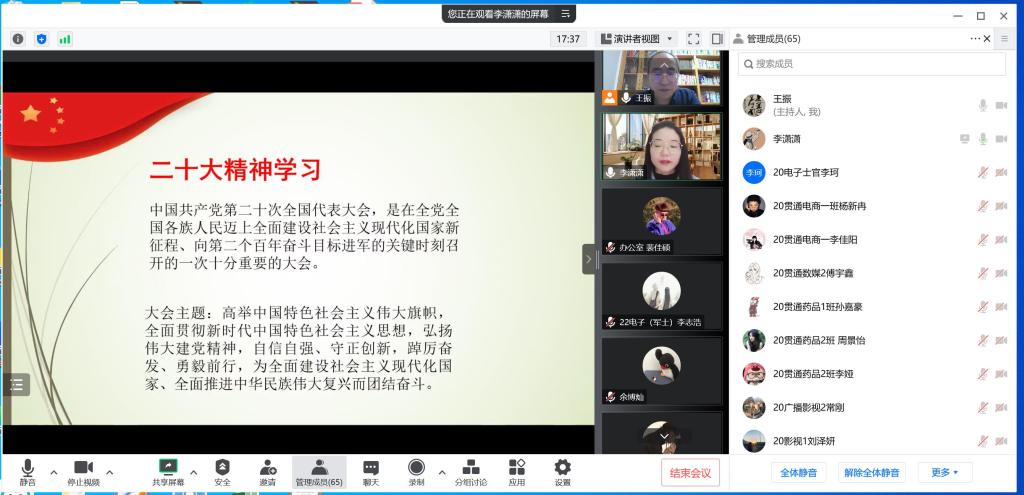Click the green signal strength icon
This screenshot has width=1024, height=495.
click(x=65, y=39)
